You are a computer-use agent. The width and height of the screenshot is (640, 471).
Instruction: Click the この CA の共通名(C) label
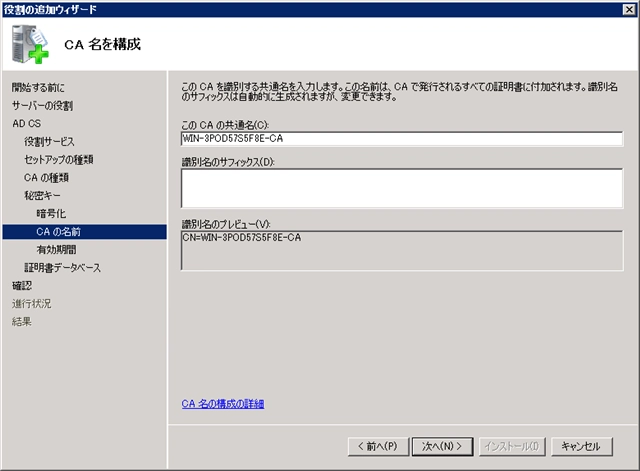pyautogui.click(x=225, y=125)
